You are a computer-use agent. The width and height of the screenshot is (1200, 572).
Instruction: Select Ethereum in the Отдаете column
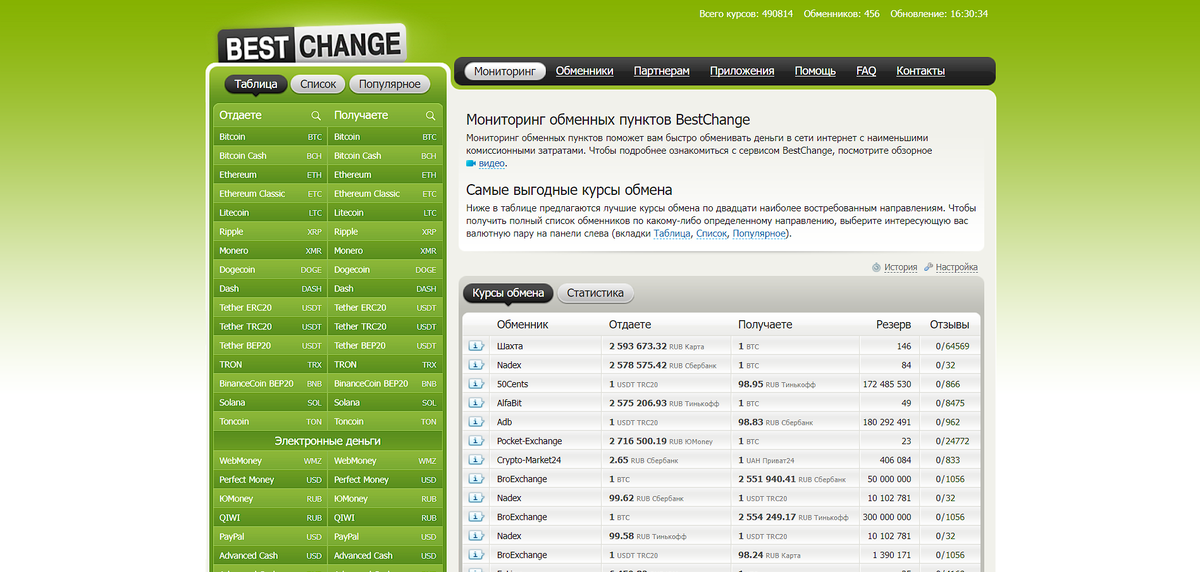point(270,175)
